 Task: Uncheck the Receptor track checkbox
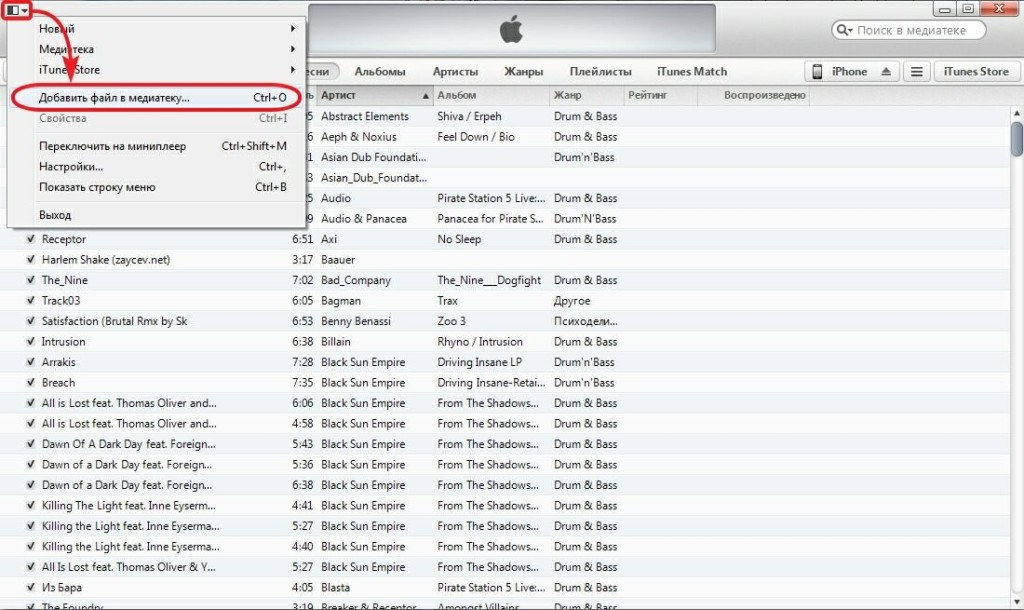(30, 240)
